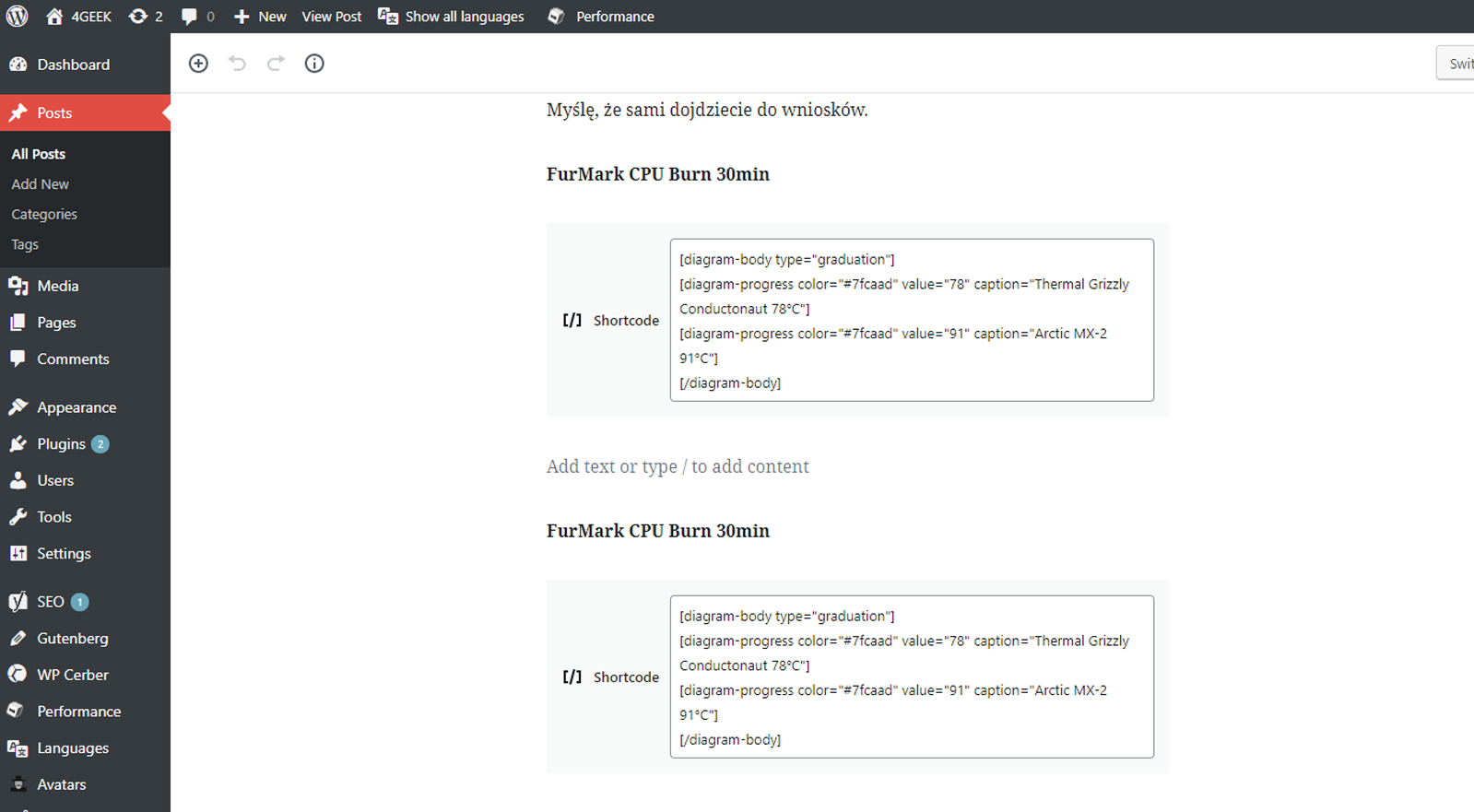Click Add New under Posts
Screen dimensions: 1474x812
click(x=40, y=184)
